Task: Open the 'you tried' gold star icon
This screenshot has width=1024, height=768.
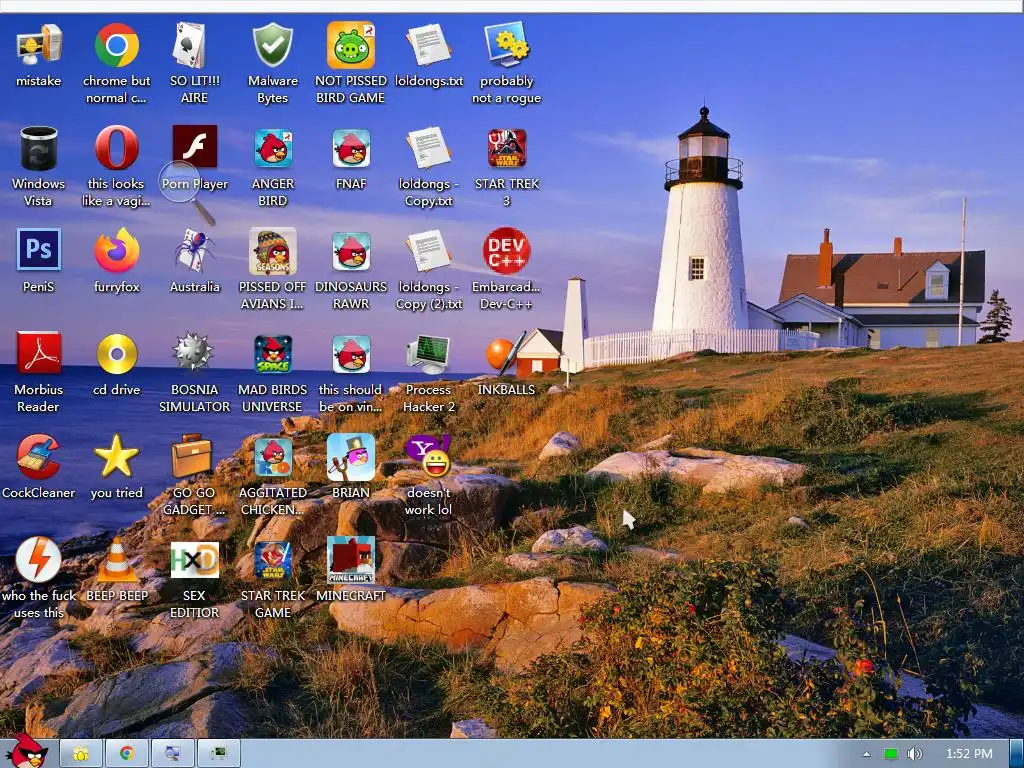Action: pyautogui.click(x=116, y=456)
